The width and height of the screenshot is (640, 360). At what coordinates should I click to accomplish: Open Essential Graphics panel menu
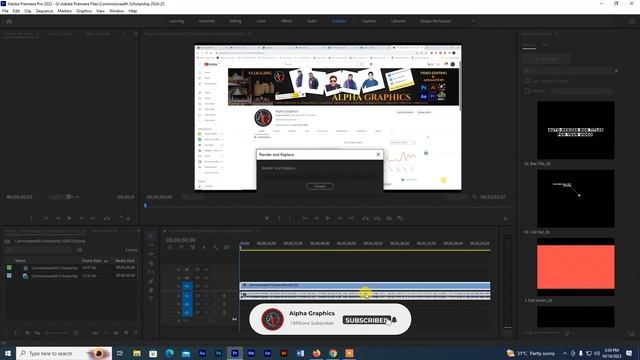(557, 34)
